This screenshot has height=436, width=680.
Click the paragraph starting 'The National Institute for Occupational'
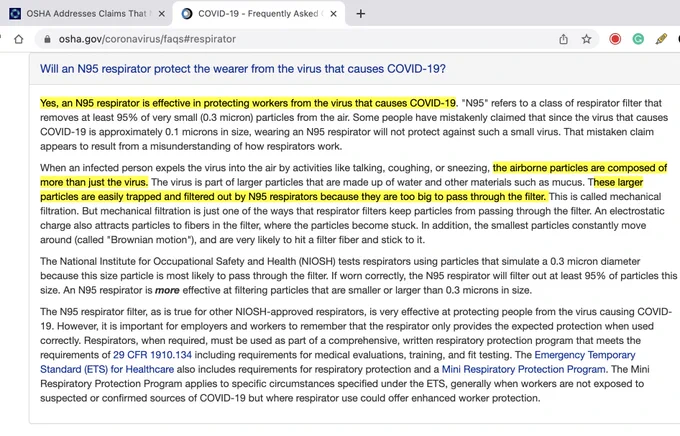tap(358, 275)
